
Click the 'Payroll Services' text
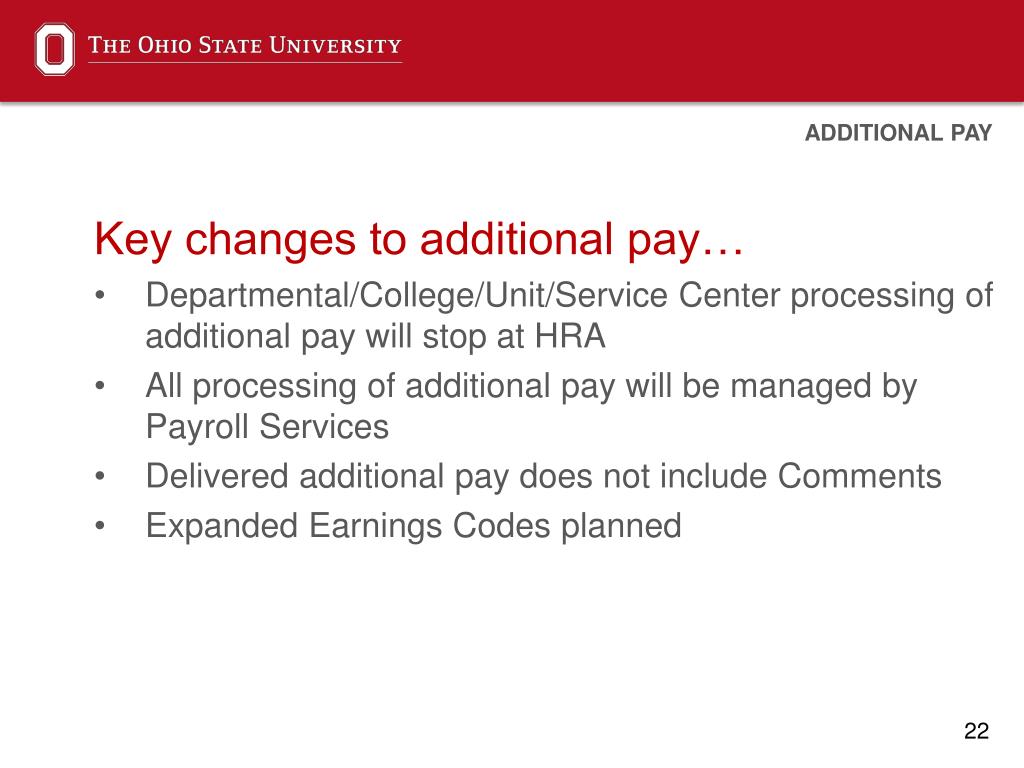(x=267, y=427)
